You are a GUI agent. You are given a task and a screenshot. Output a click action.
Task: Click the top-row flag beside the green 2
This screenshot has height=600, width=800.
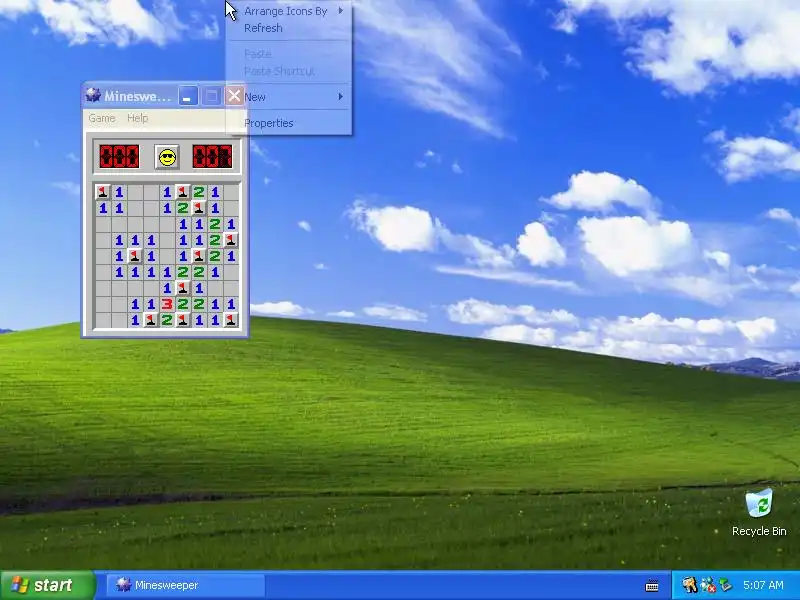pos(183,192)
